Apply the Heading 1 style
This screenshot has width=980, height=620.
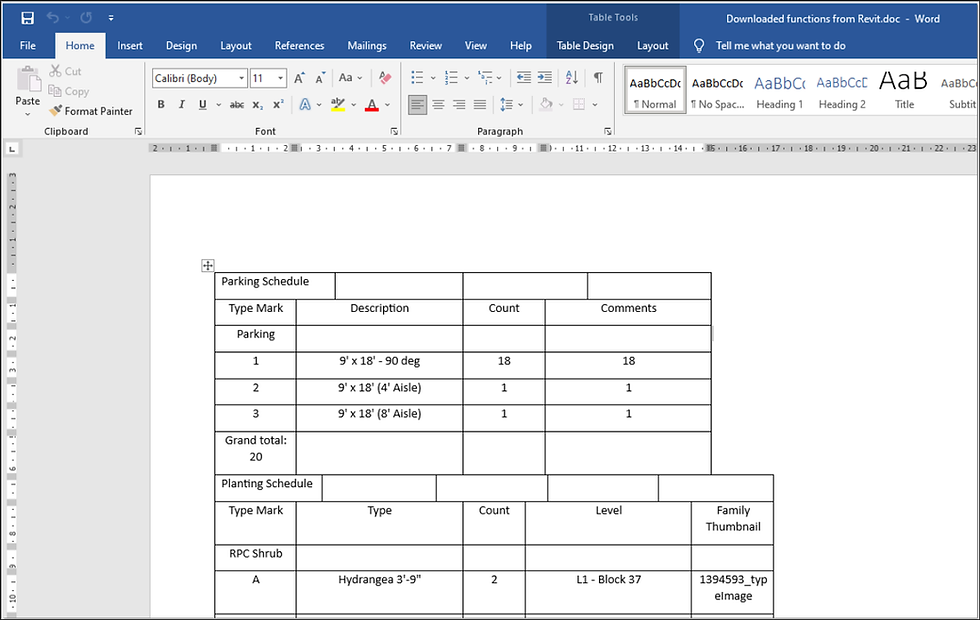(x=779, y=91)
